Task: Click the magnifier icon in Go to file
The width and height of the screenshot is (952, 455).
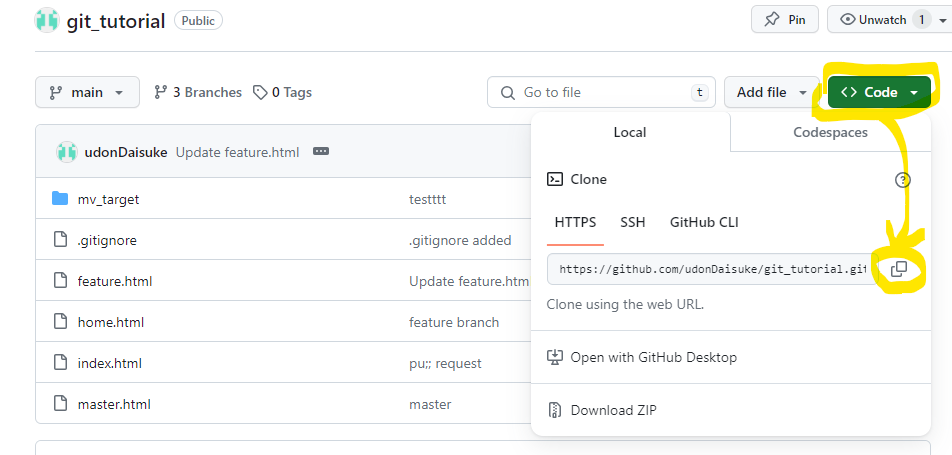Action: pos(507,93)
